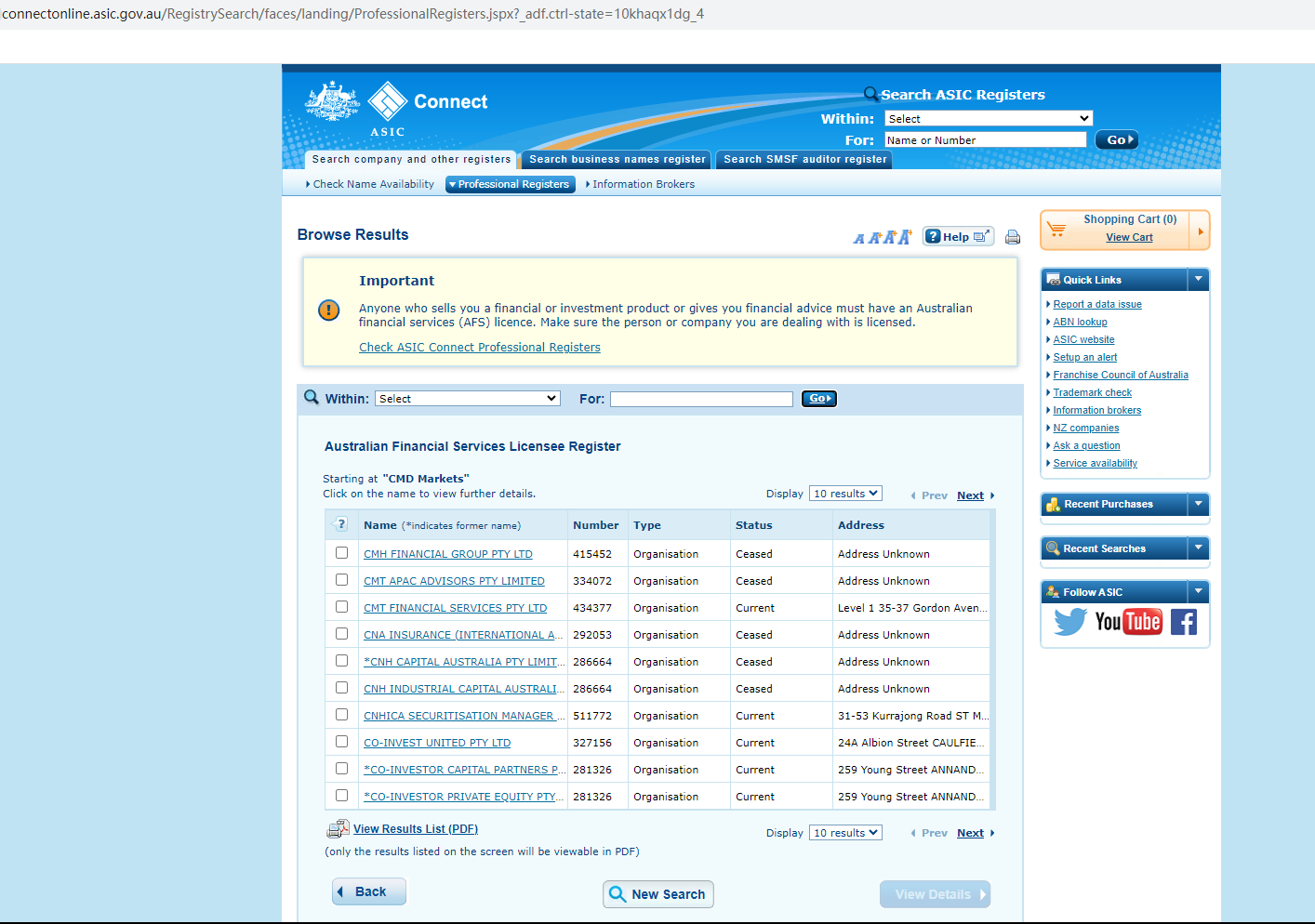This screenshot has height=924, width=1315.
Task: Check the box for CNA INSURANCE (INTERNATIONAL A...
Action: click(x=341, y=634)
